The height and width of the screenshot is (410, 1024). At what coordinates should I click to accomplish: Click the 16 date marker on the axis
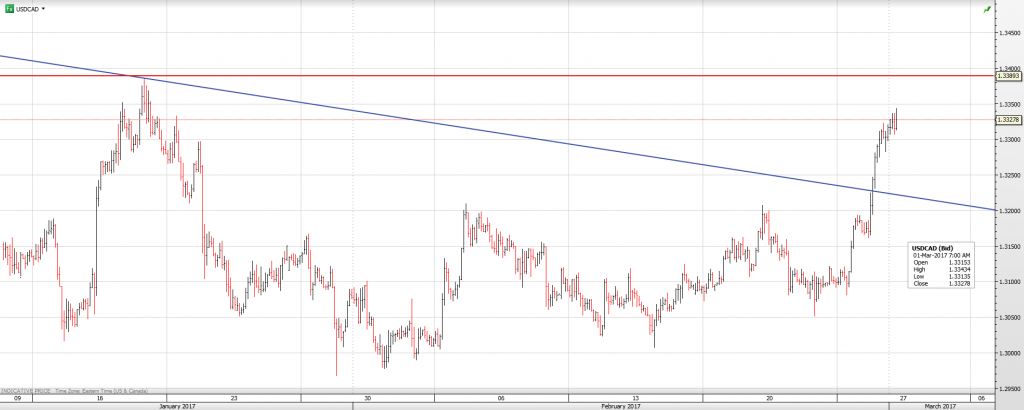click(100, 397)
